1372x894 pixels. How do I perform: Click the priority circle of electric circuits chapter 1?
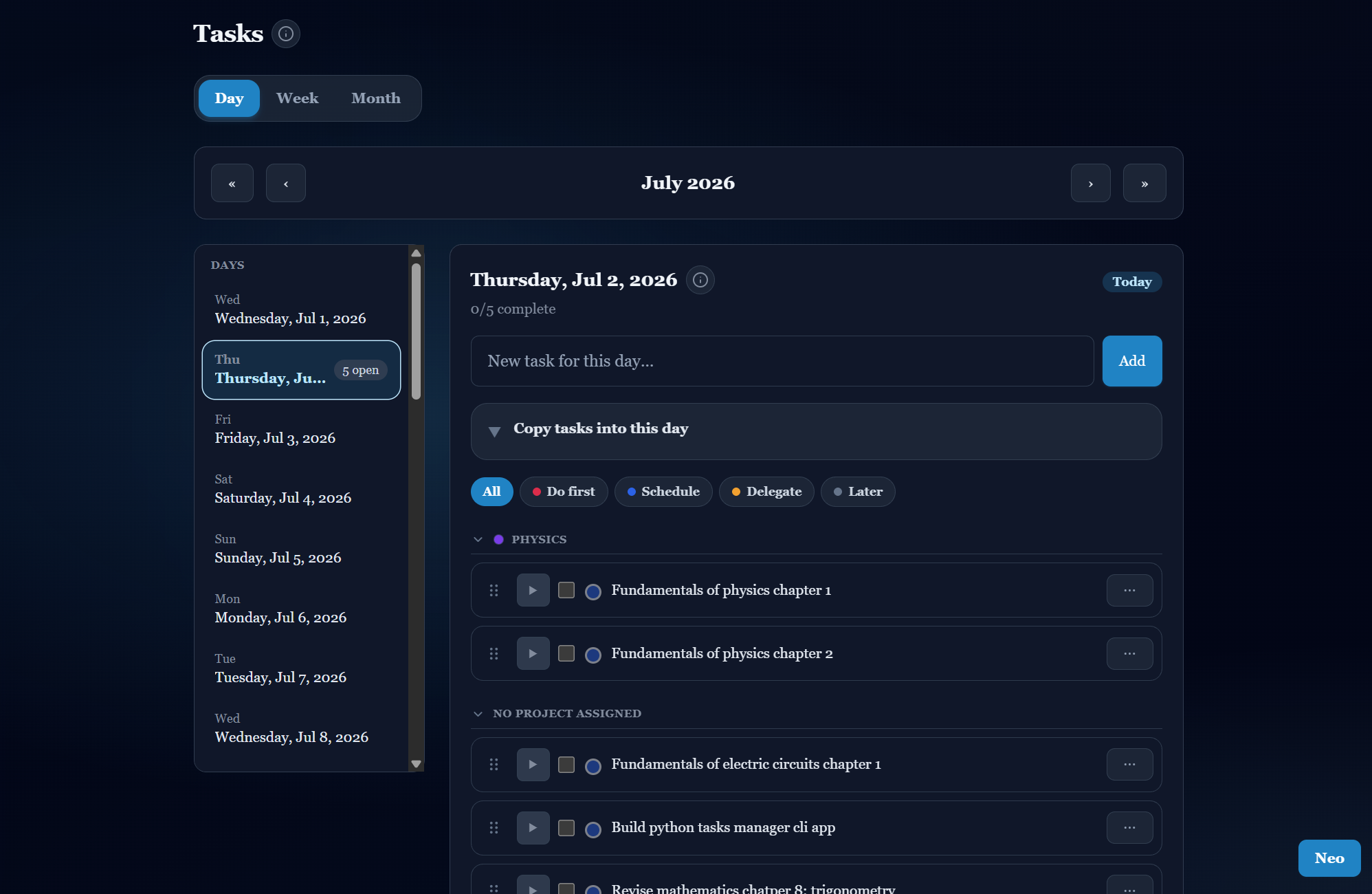pyautogui.click(x=593, y=765)
